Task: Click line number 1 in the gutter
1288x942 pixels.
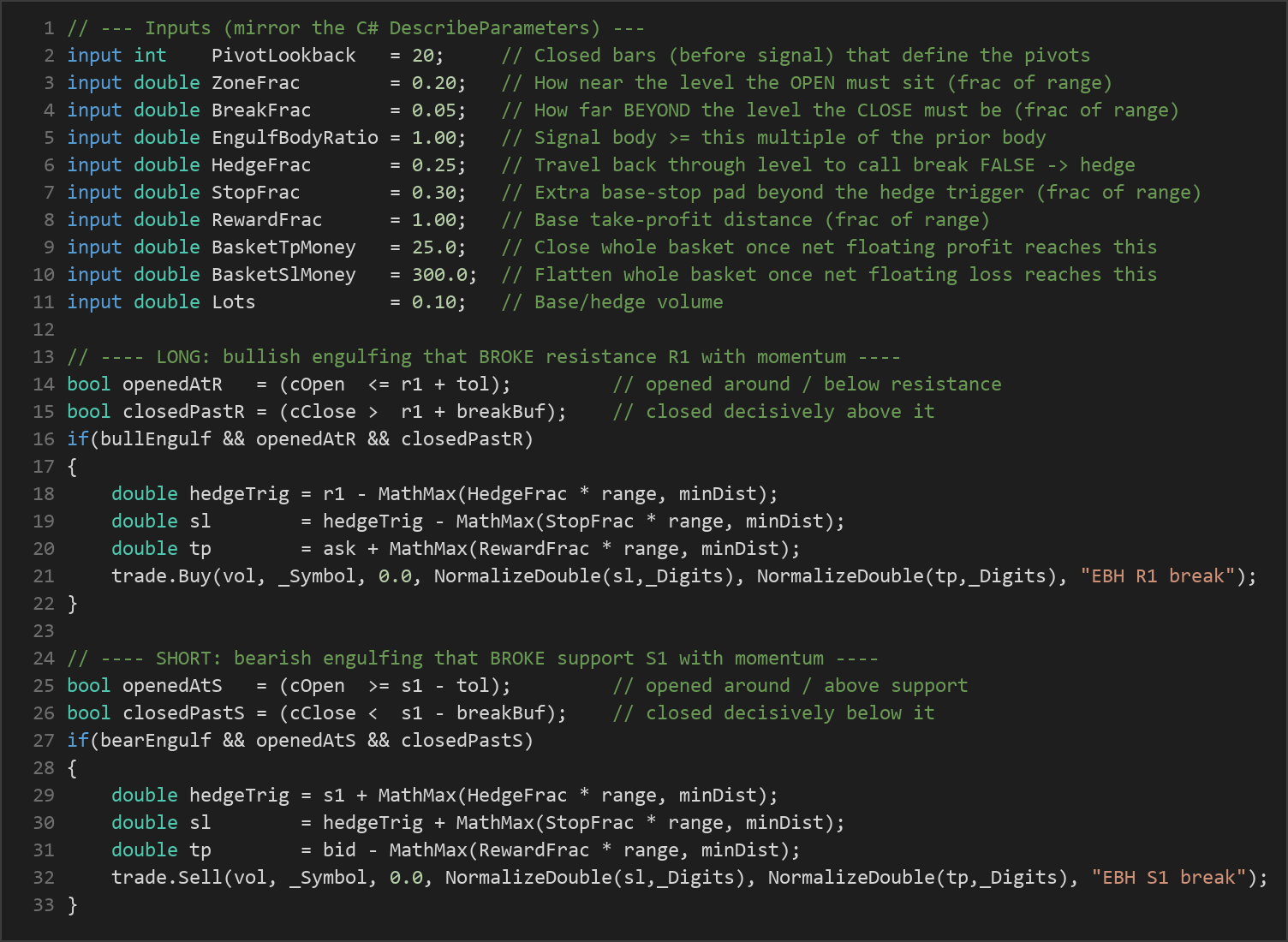Action: pos(49,28)
